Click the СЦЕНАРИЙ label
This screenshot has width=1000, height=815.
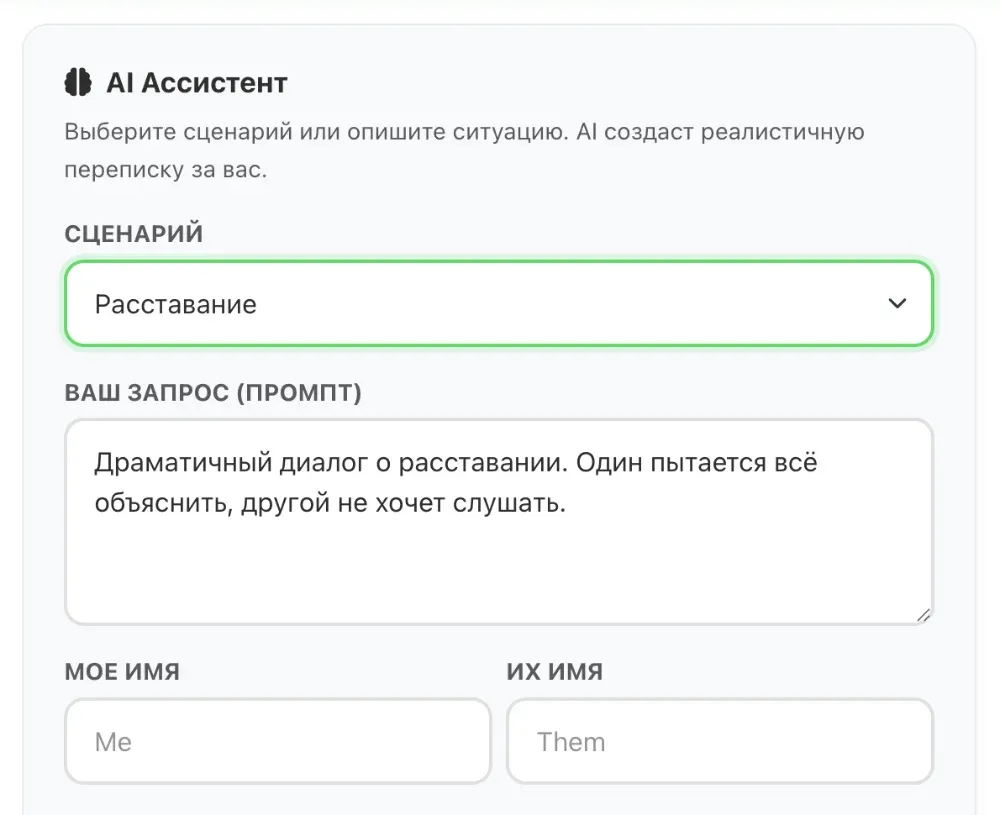point(133,233)
